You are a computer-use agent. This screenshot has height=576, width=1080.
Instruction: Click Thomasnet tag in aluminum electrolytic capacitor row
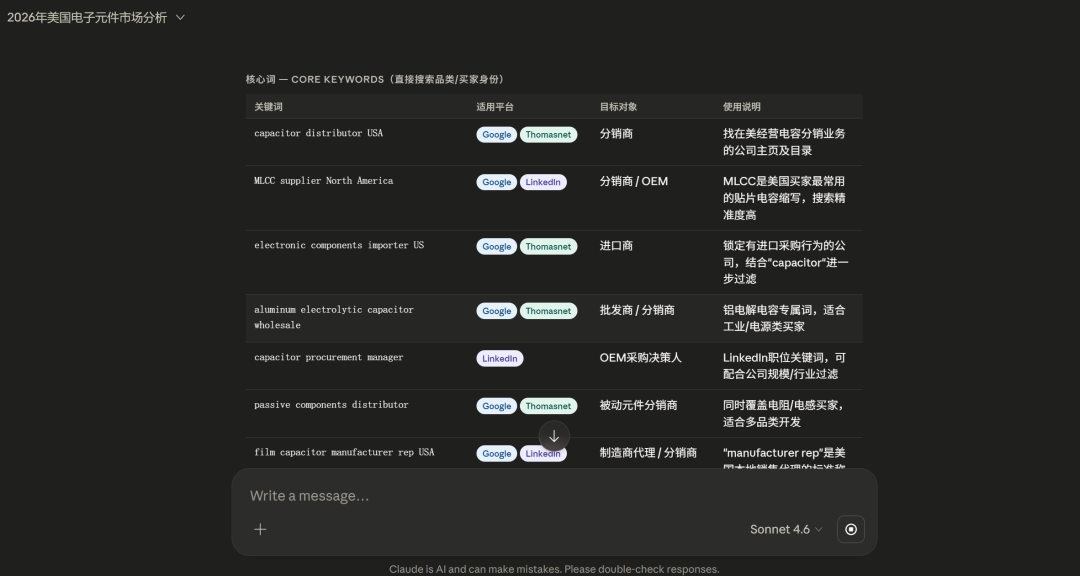(548, 311)
